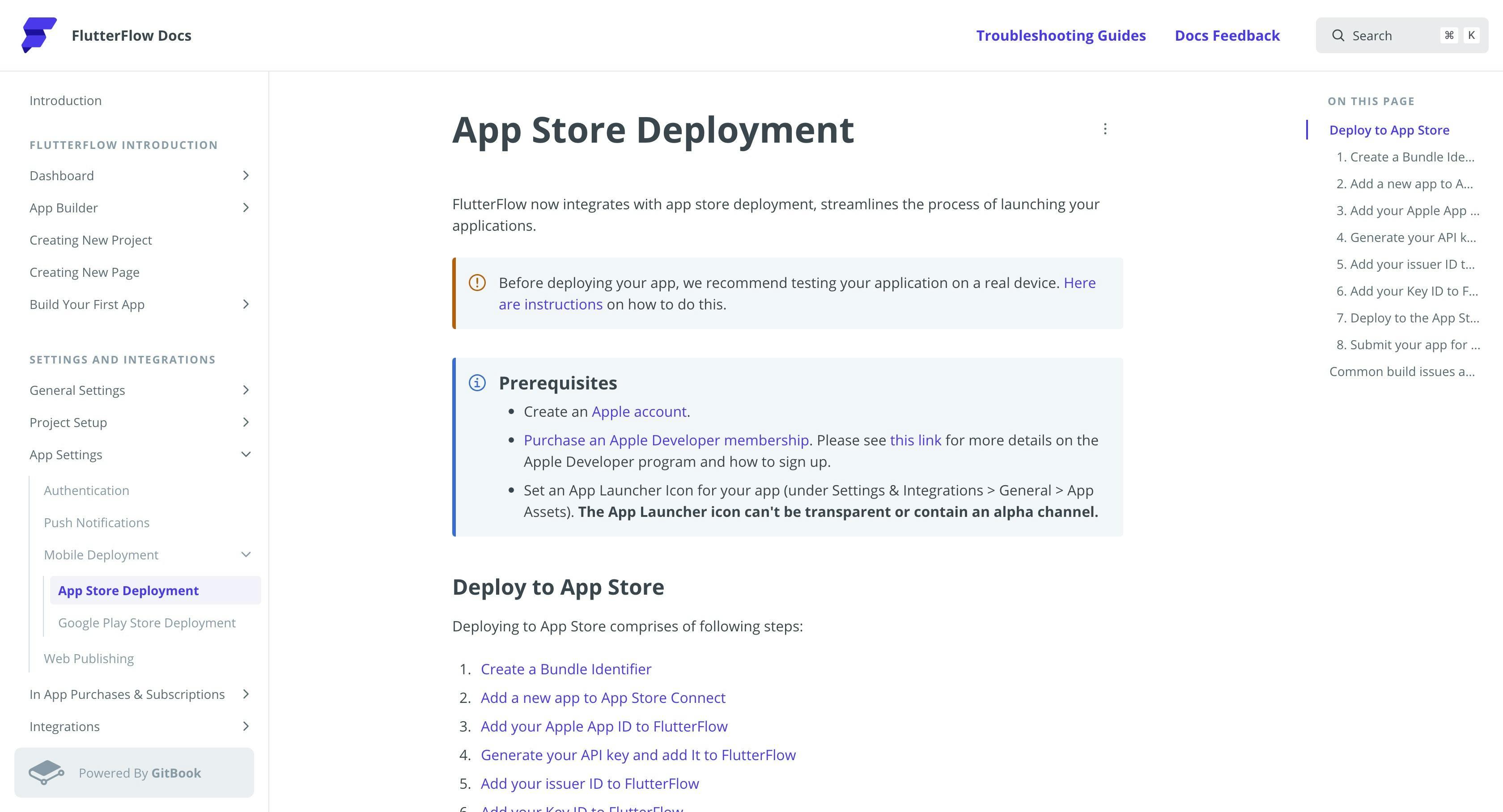Click the Build Your First App label

[x=87, y=304]
